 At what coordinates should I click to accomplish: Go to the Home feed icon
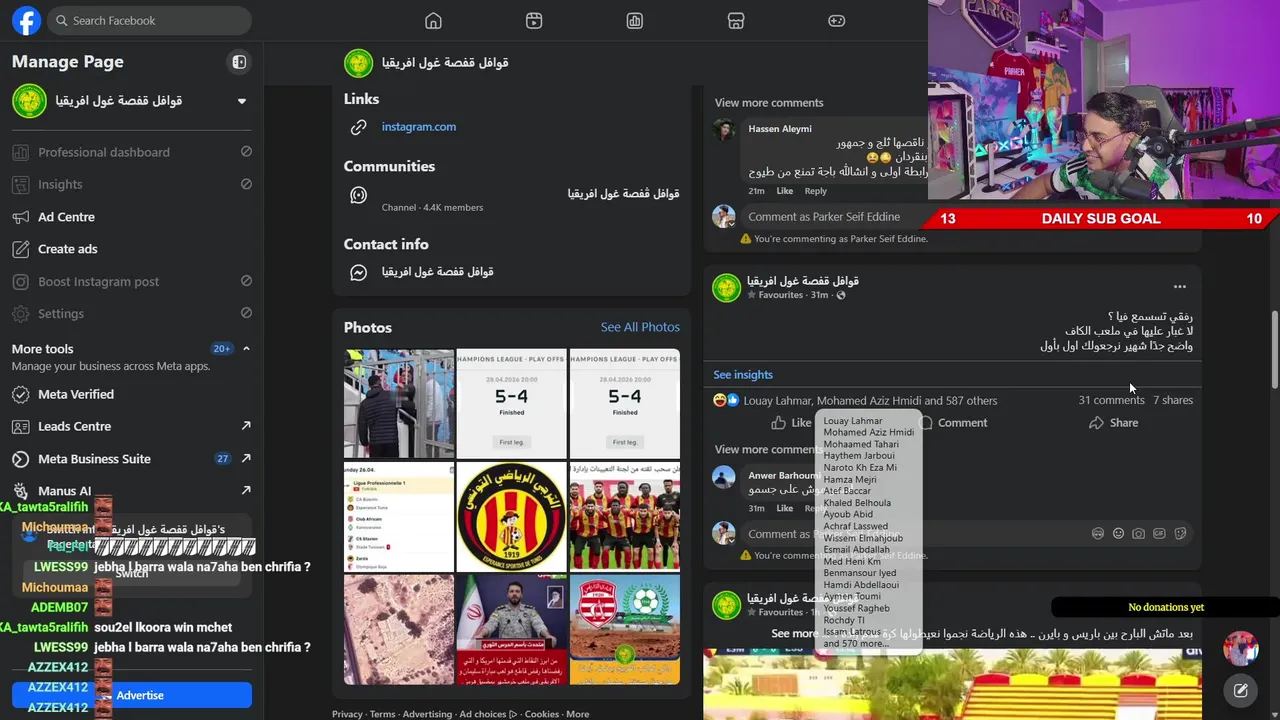(x=433, y=21)
